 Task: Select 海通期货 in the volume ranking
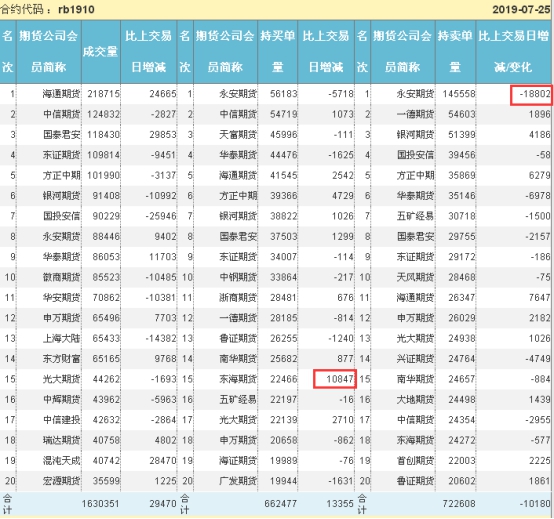click(61, 94)
